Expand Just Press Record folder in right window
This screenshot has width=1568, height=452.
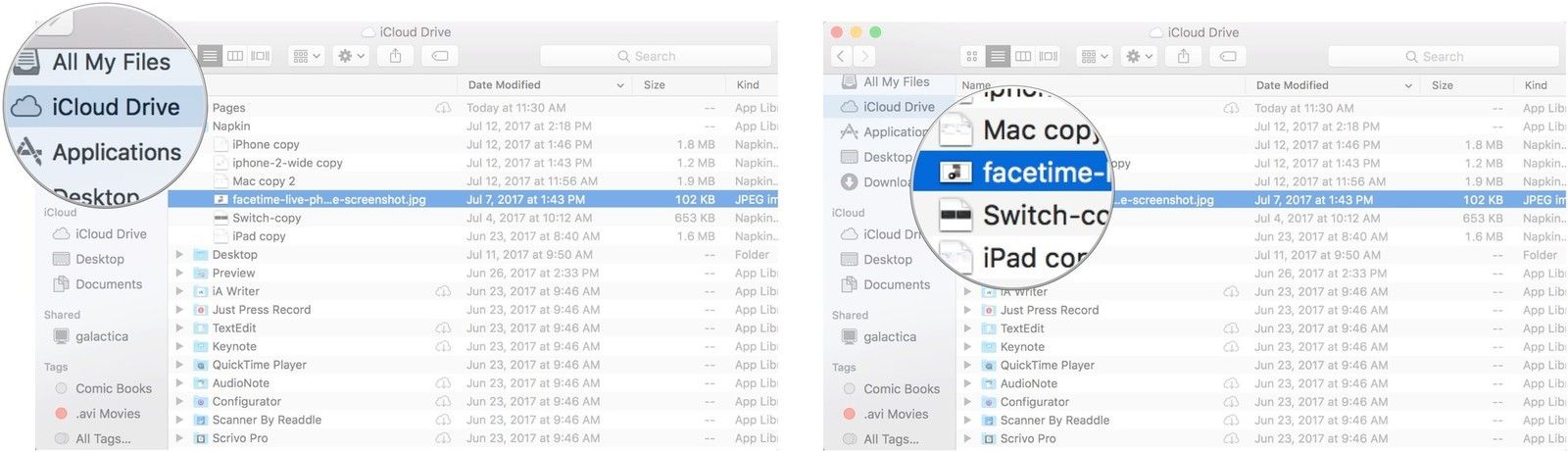click(967, 310)
